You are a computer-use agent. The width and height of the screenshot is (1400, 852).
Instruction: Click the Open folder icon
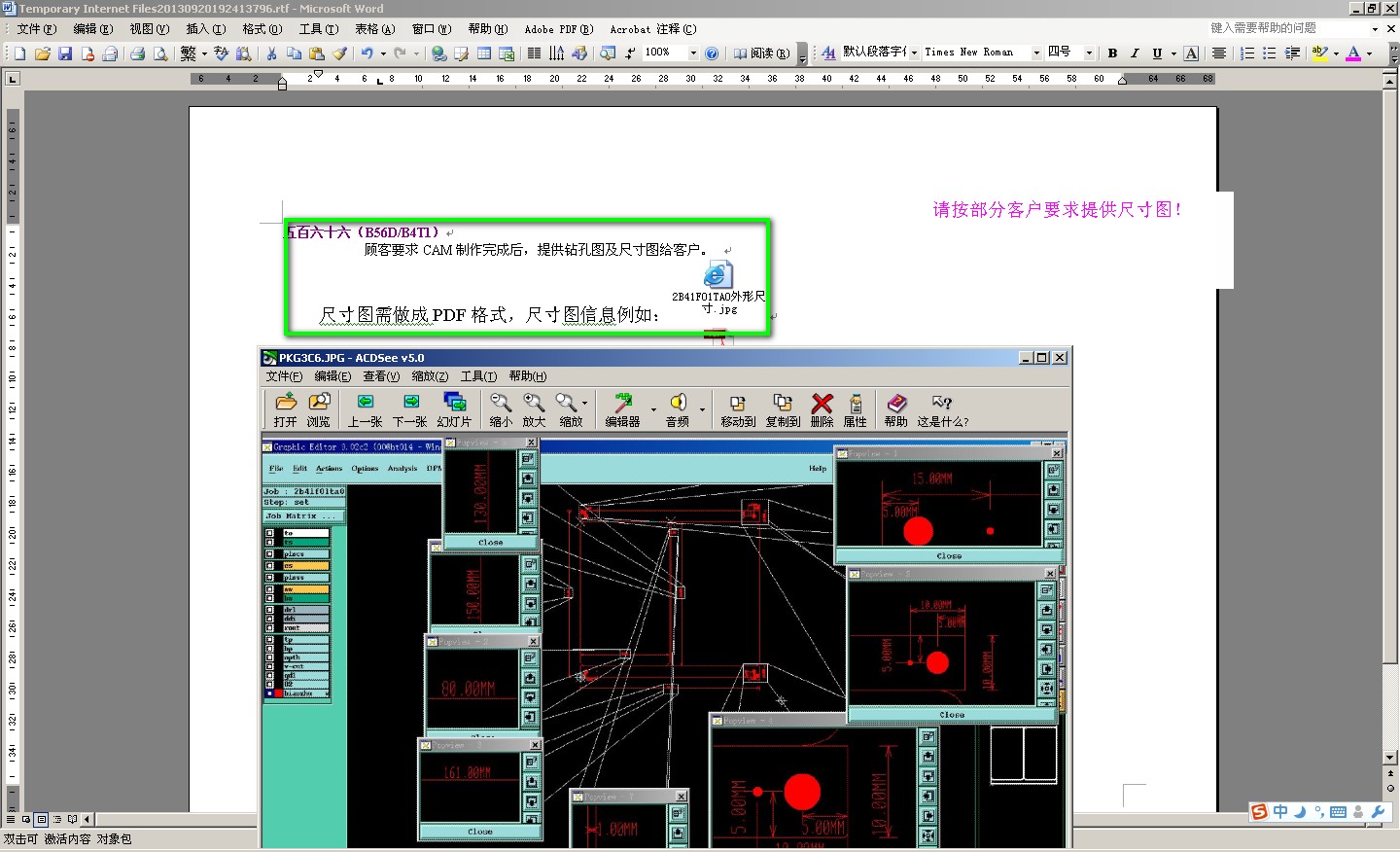click(42, 53)
